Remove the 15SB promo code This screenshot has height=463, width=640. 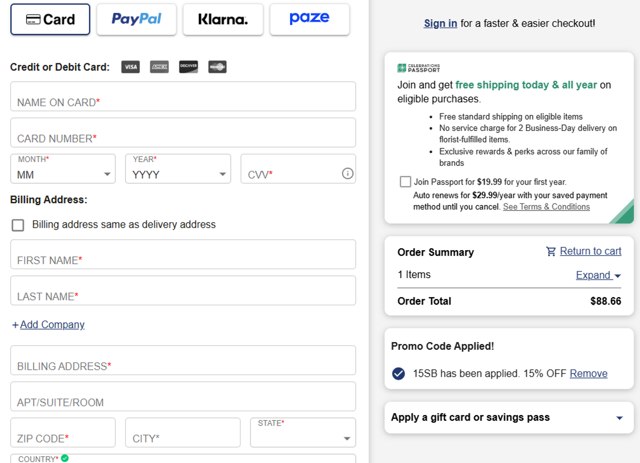[588, 374]
